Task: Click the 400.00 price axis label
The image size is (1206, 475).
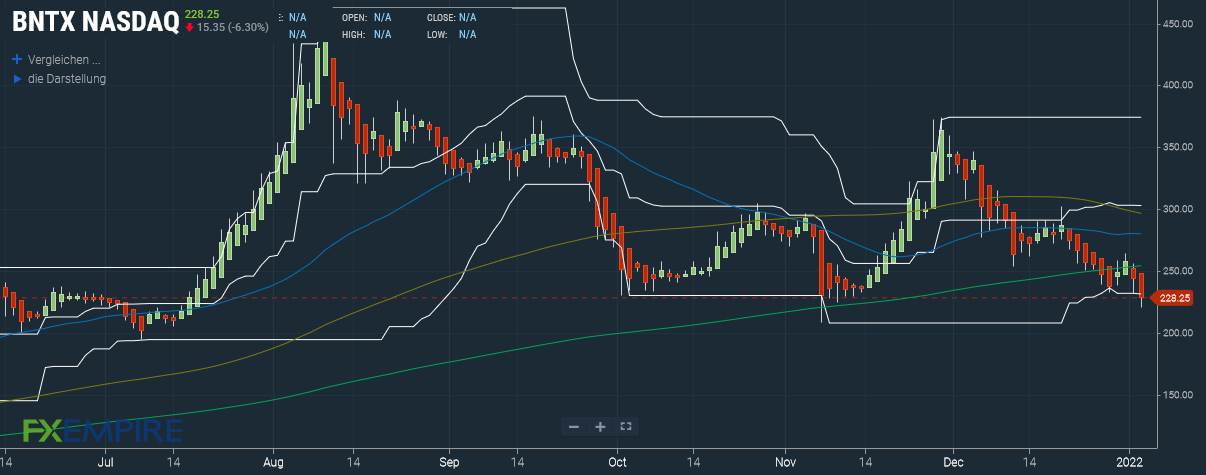Action: click(x=1179, y=85)
